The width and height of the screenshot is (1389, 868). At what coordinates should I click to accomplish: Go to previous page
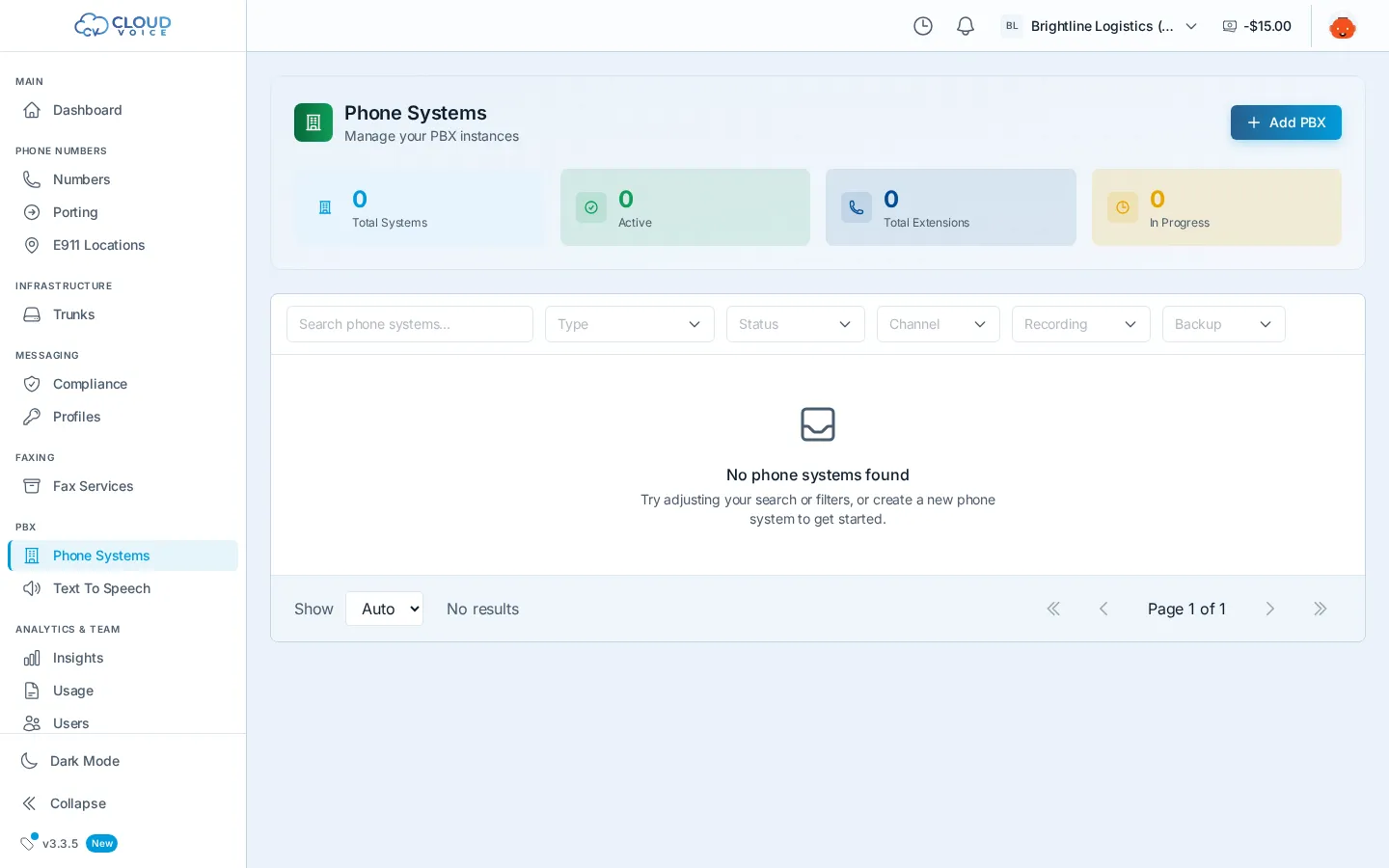tap(1103, 609)
